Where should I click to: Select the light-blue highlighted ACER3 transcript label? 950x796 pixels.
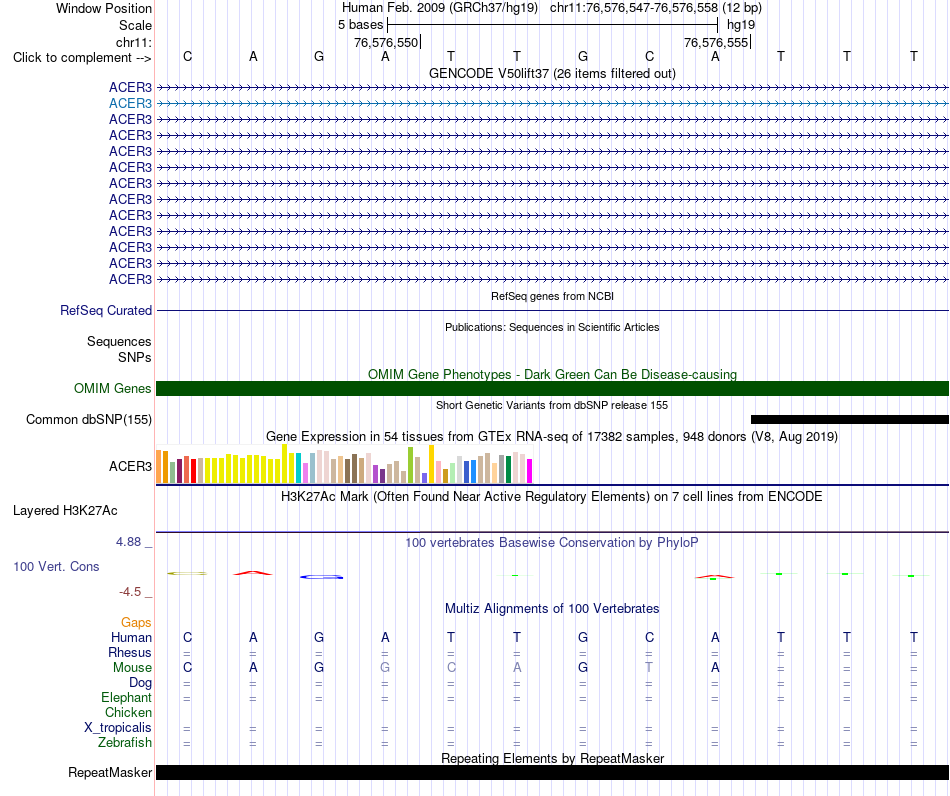[x=130, y=104]
